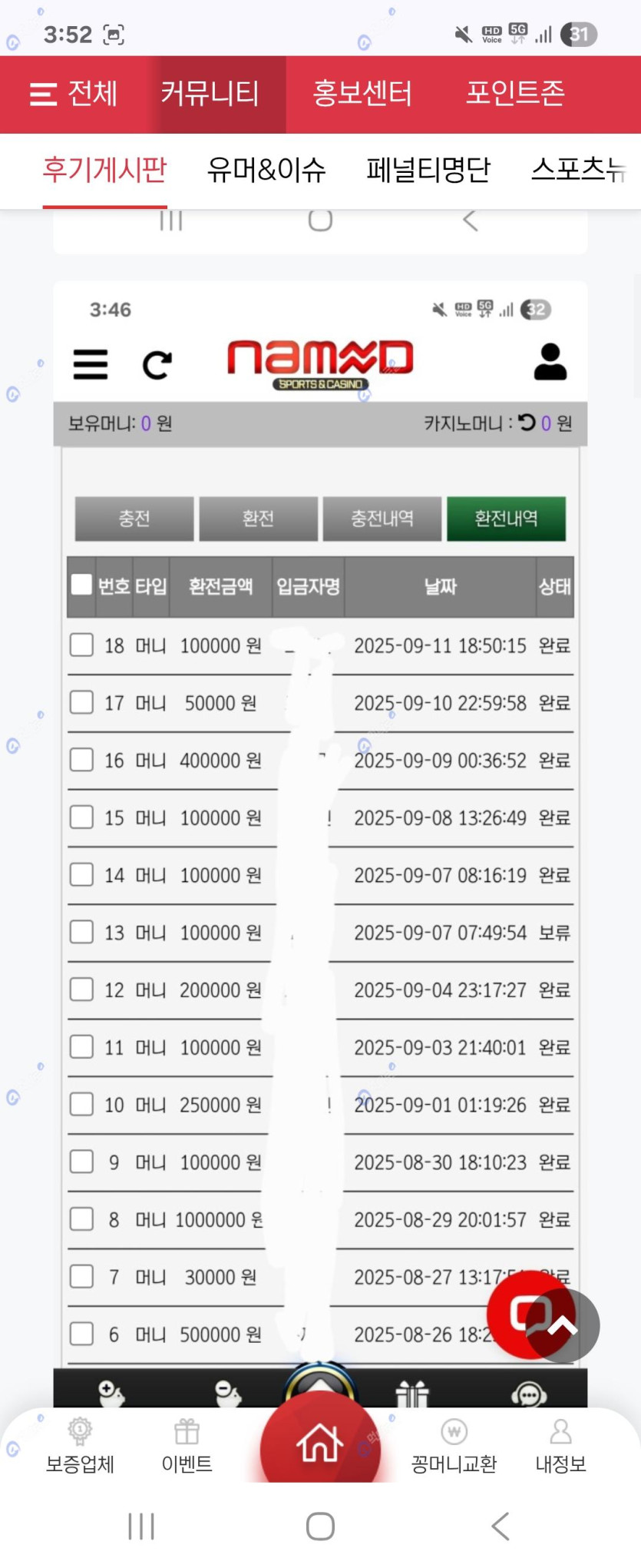Select the 포인트존 menu item
Screen dimensions: 641x1568
(515, 94)
